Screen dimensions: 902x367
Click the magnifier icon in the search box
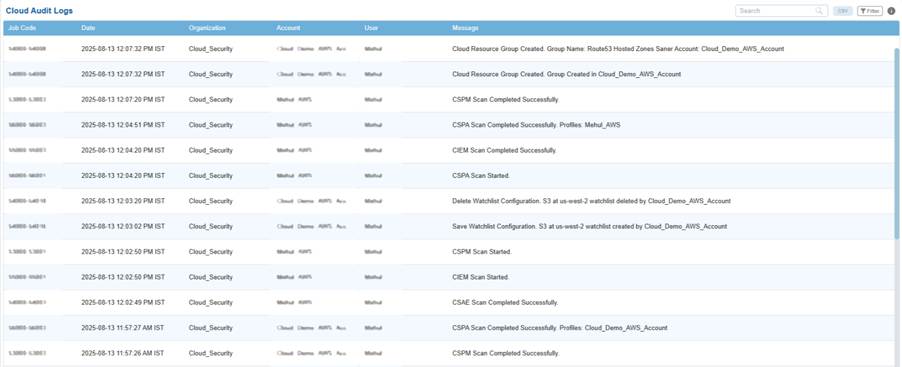pos(819,11)
